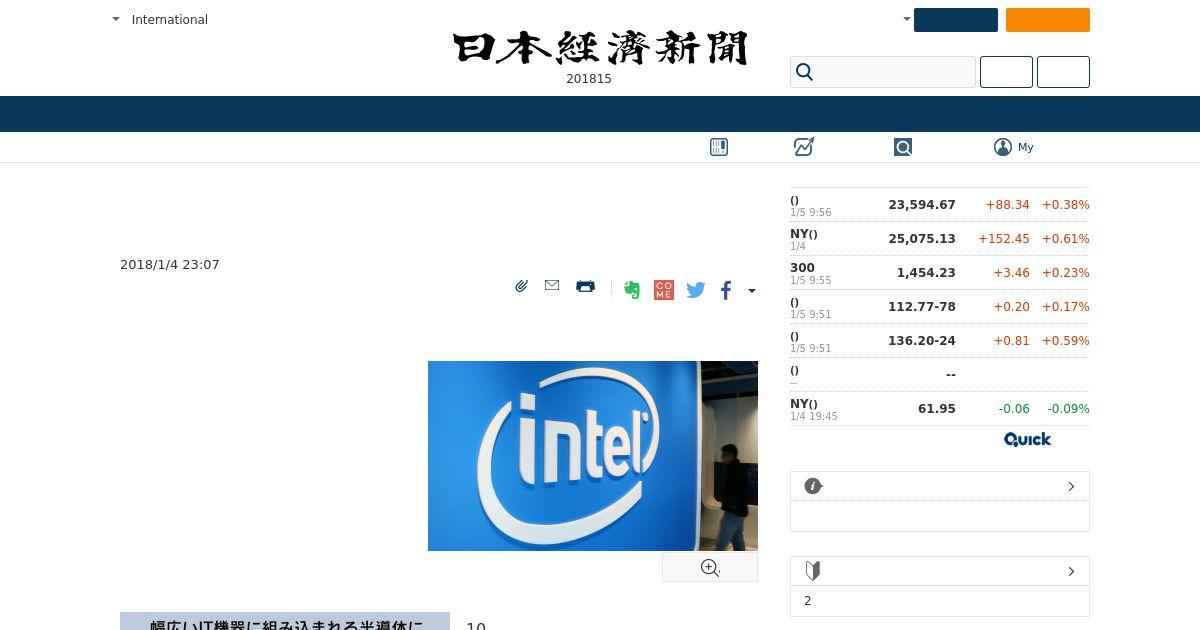Click the info circle icon in the sidebar box
This screenshot has height=630, width=1200.
(813, 486)
